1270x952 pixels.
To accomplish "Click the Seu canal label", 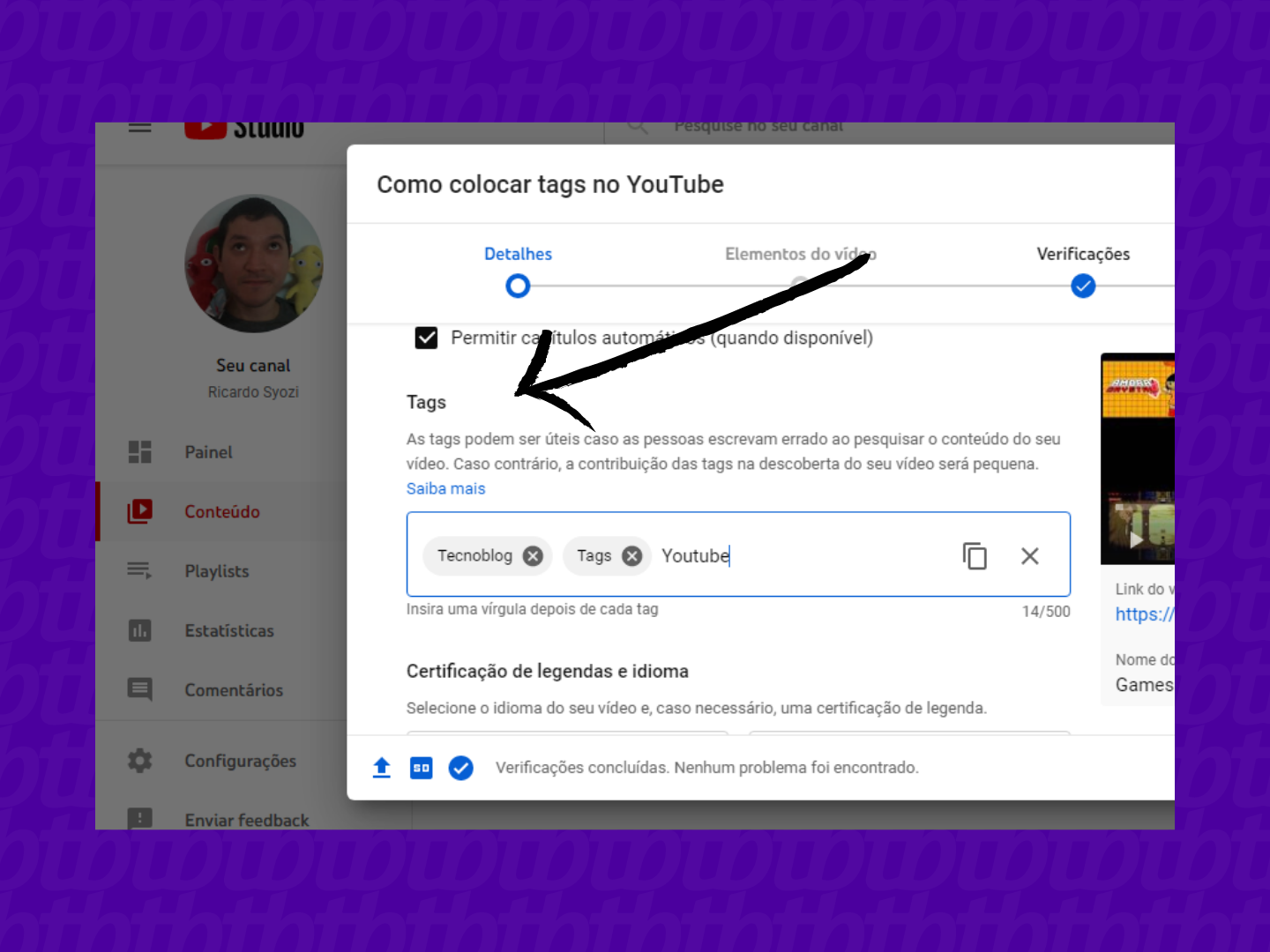I will [x=253, y=365].
